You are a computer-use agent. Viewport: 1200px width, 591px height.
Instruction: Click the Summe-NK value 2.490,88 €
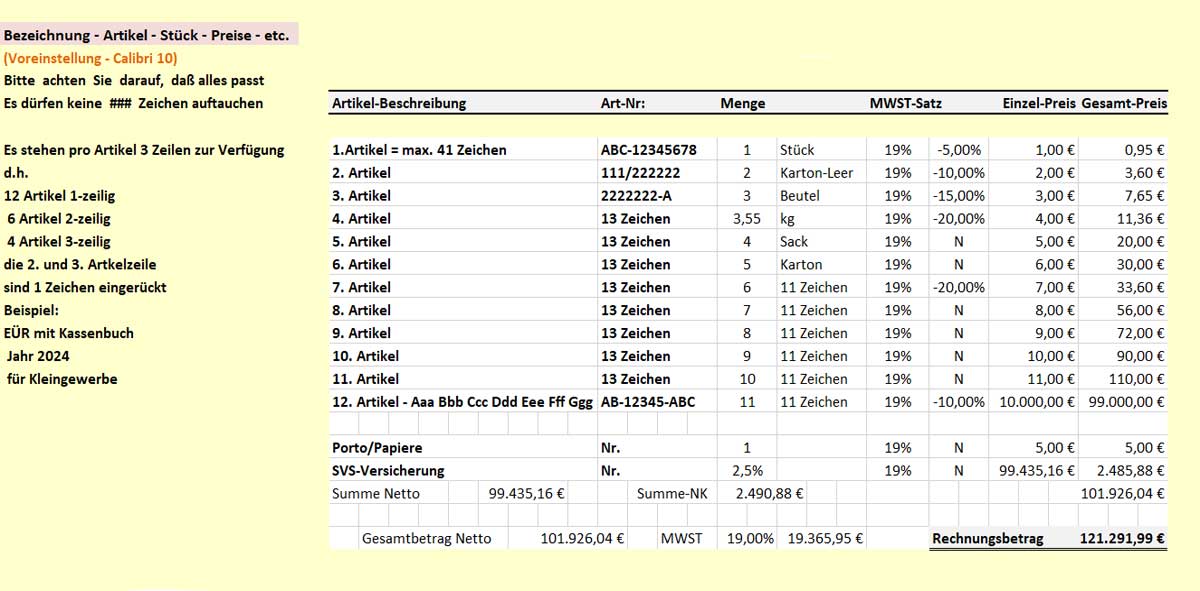coord(769,493)
